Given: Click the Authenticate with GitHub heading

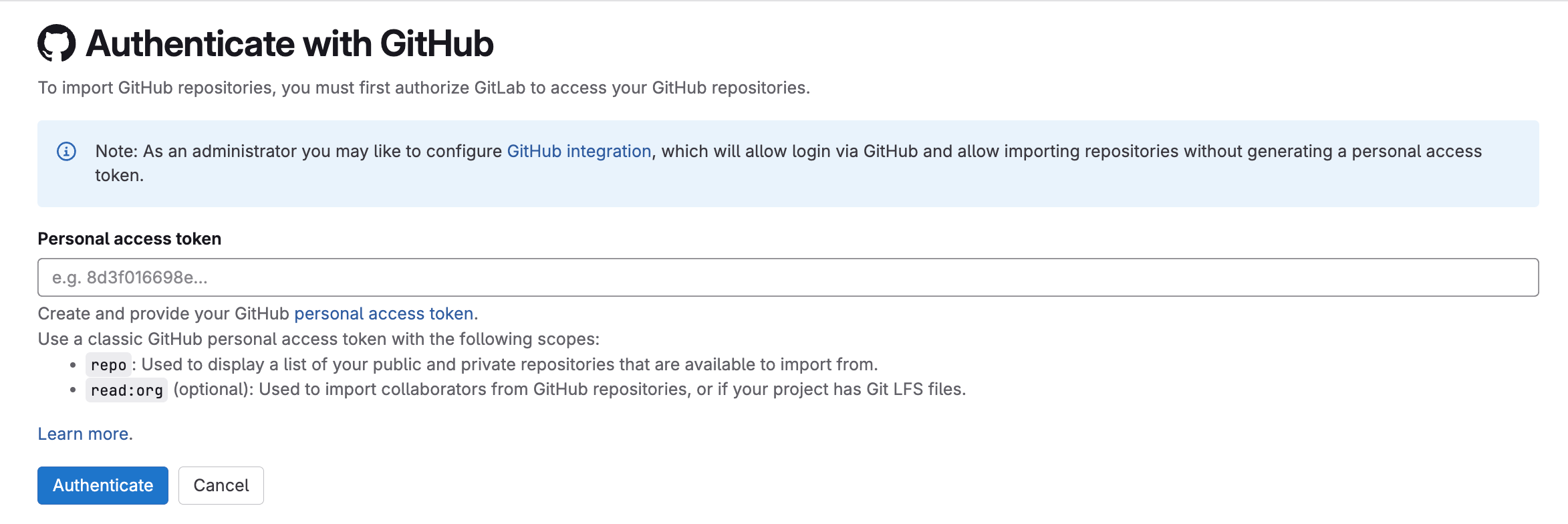Looking at the screenshot, I should point(290,44).
